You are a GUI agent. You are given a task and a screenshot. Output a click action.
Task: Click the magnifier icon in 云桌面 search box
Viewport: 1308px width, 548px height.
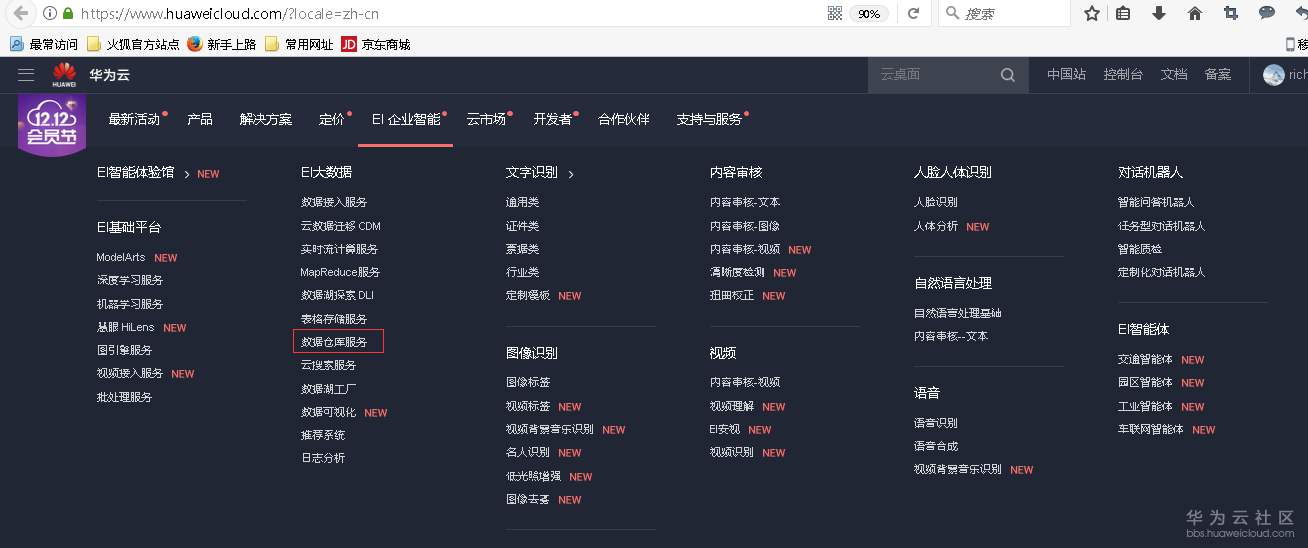1008,75
